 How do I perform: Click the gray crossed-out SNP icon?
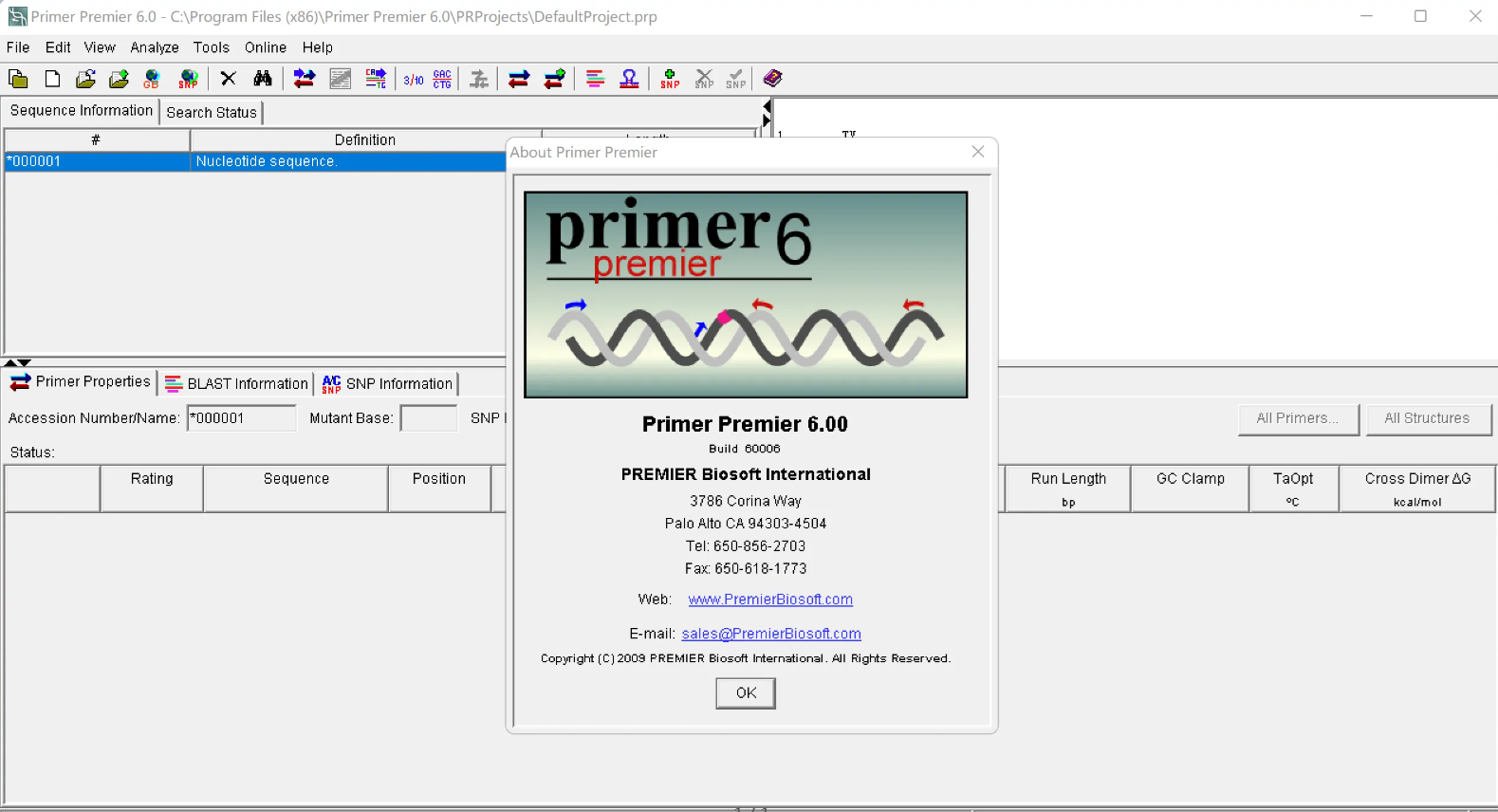click(704, 79)
